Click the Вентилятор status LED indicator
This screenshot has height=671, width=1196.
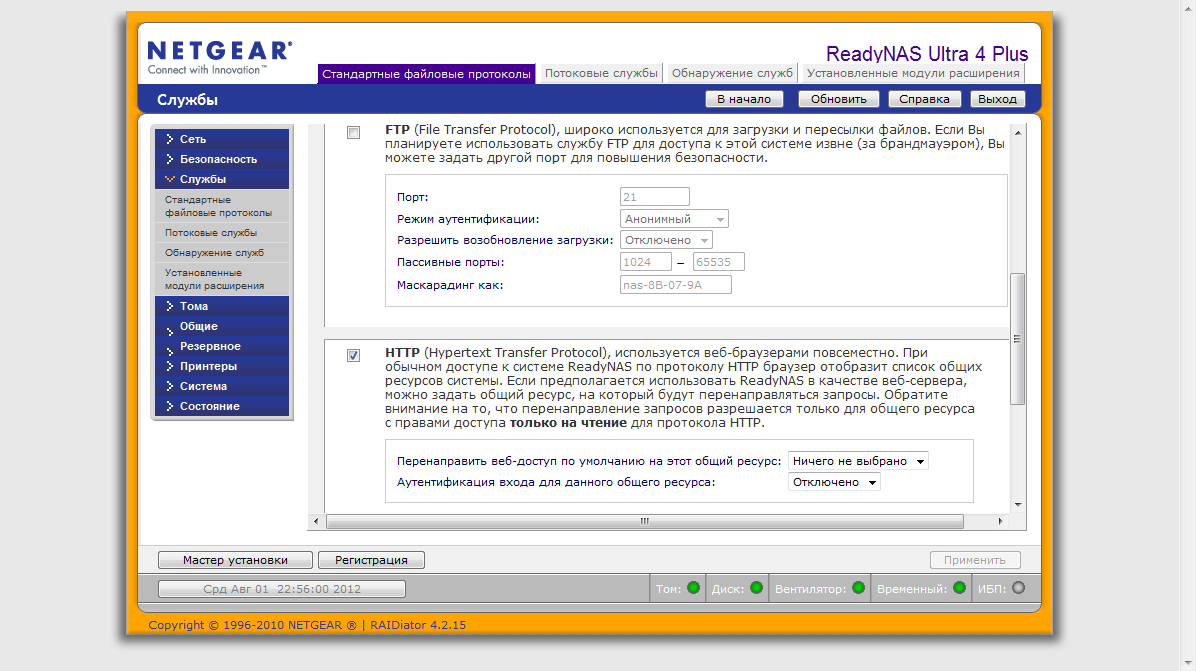pyautogui.click(x=858, y=588)
